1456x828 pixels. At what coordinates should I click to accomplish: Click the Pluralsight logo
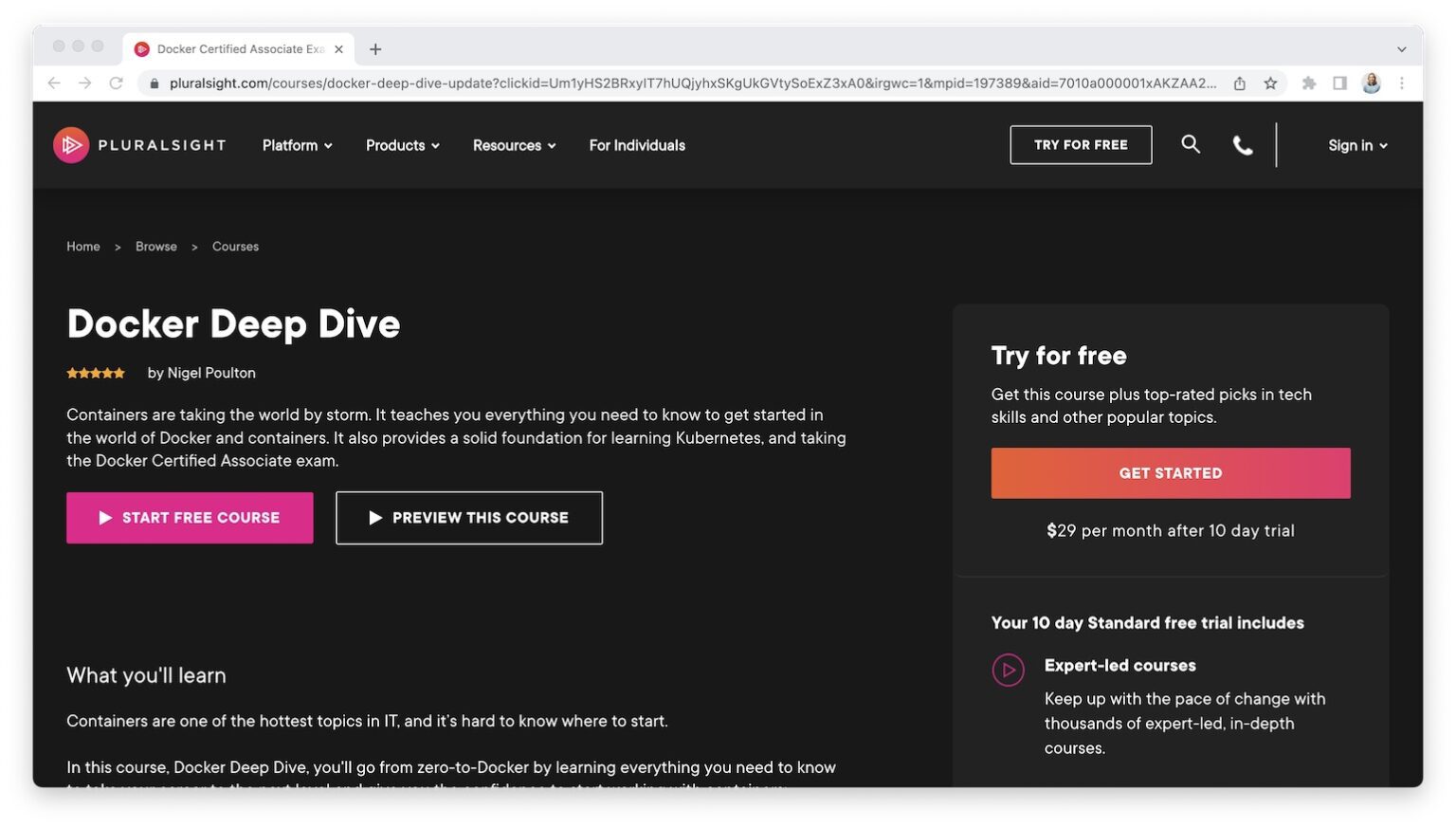tap(138, 144)
